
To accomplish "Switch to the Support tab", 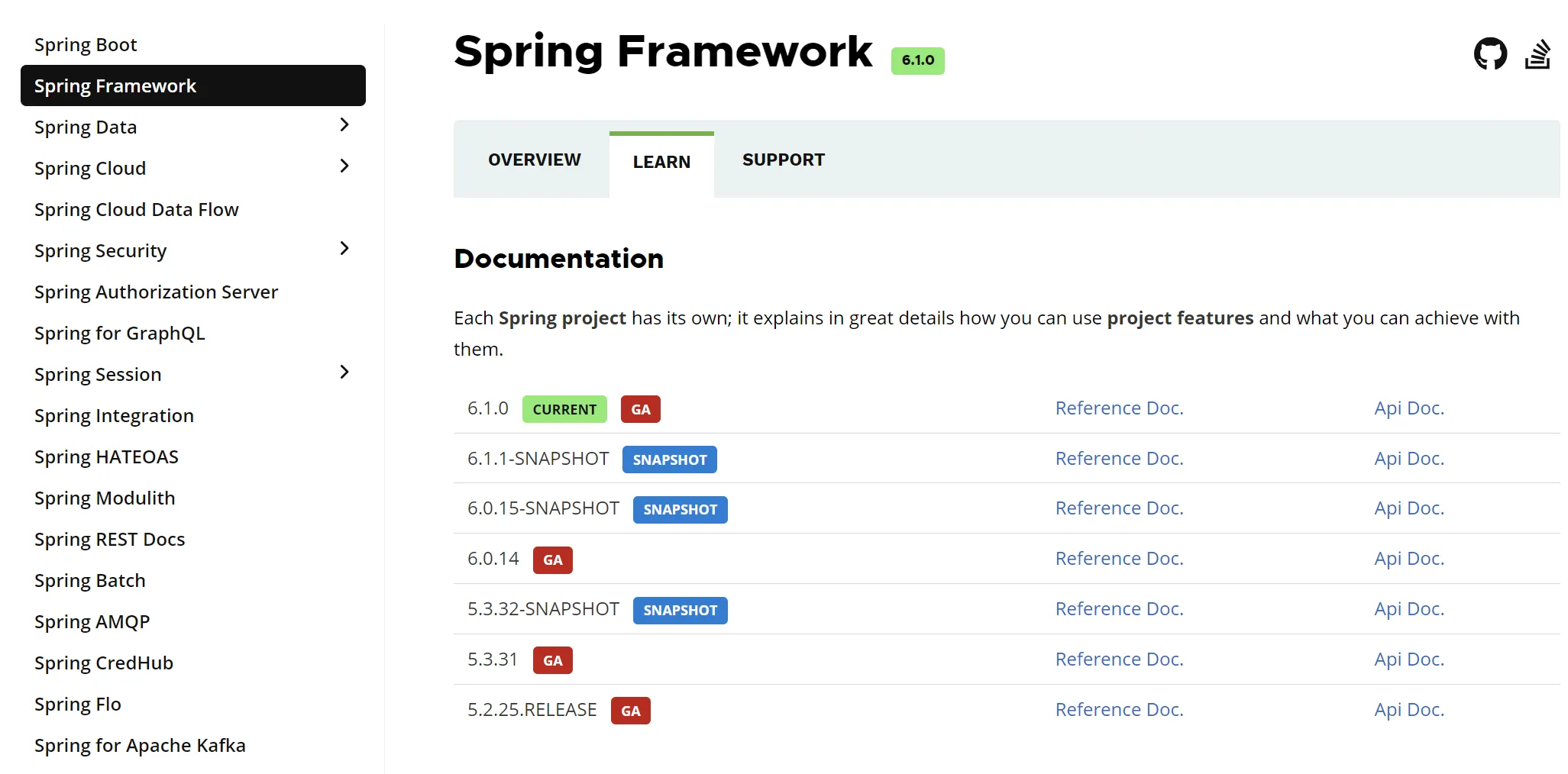I will (783, 160).
